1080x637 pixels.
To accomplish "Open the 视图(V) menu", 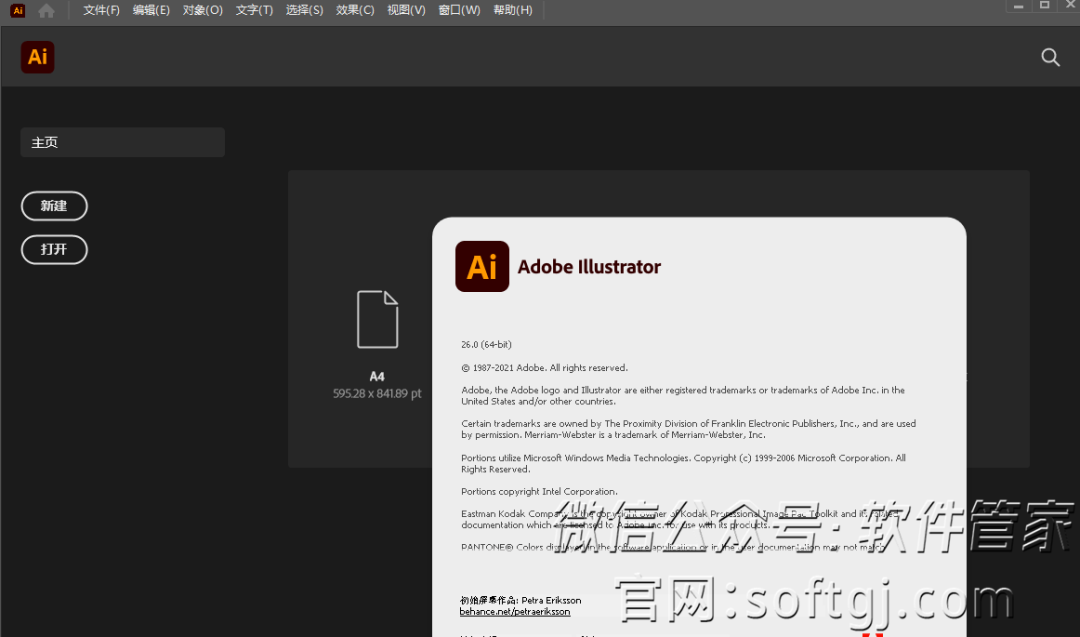I will (406, 10).
